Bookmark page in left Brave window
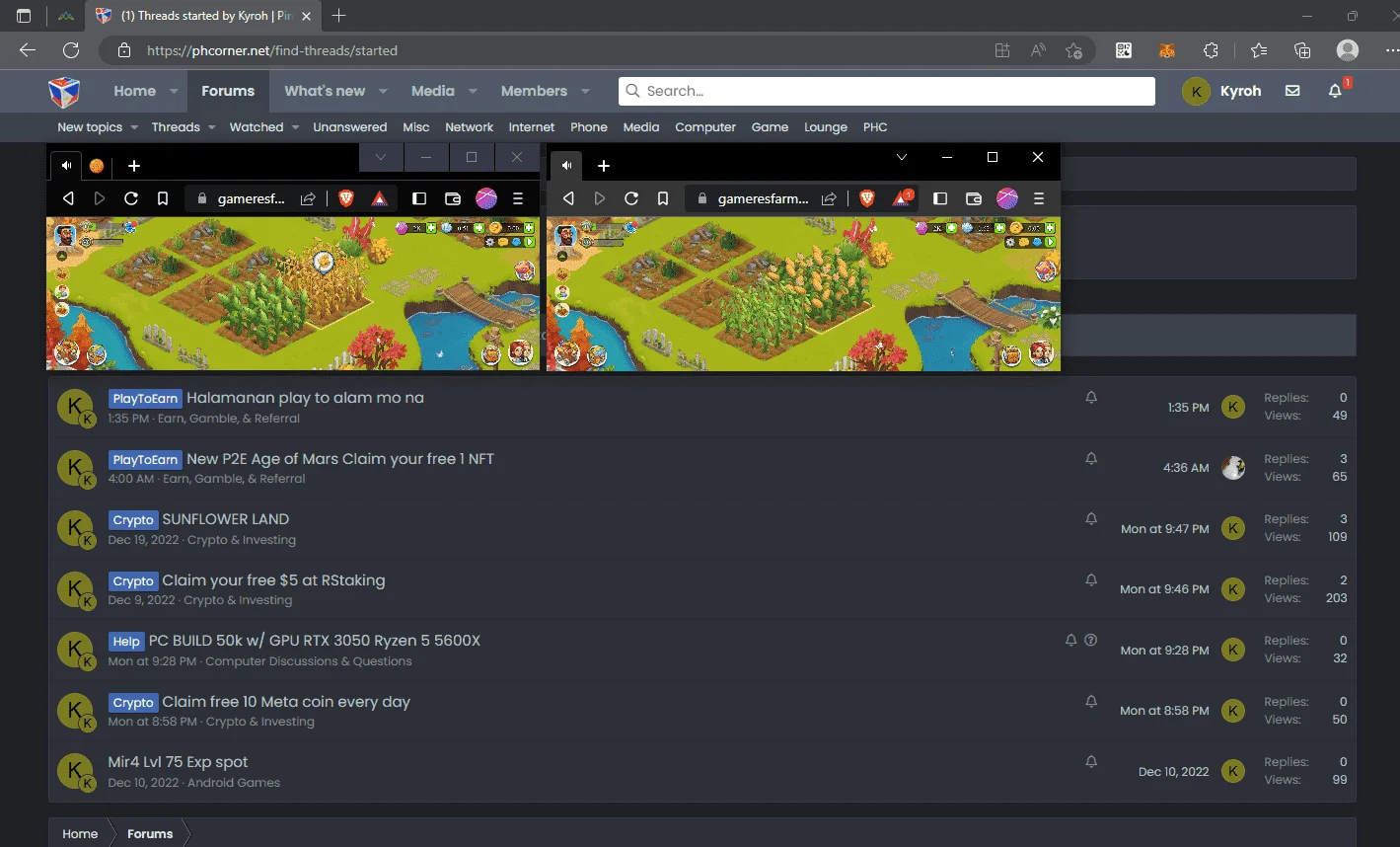This screenshot has width=1400, height=847. (163, 198)
